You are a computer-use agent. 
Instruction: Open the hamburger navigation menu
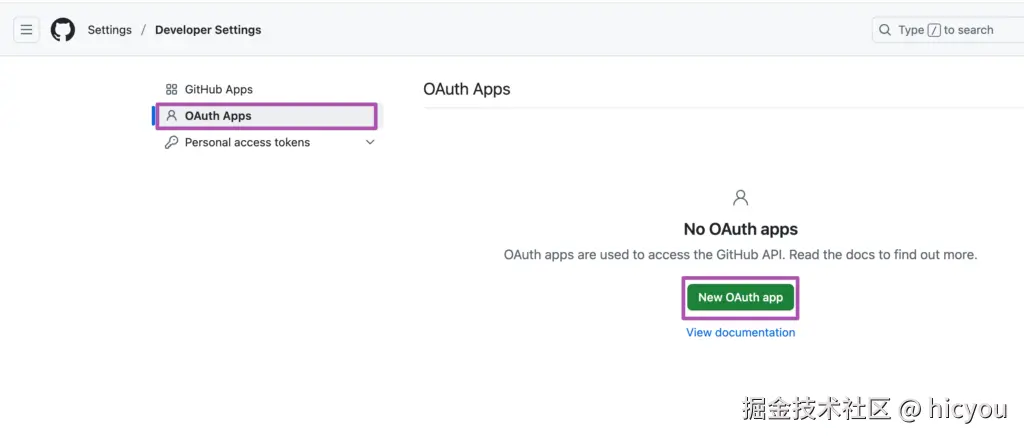(27, 30)
